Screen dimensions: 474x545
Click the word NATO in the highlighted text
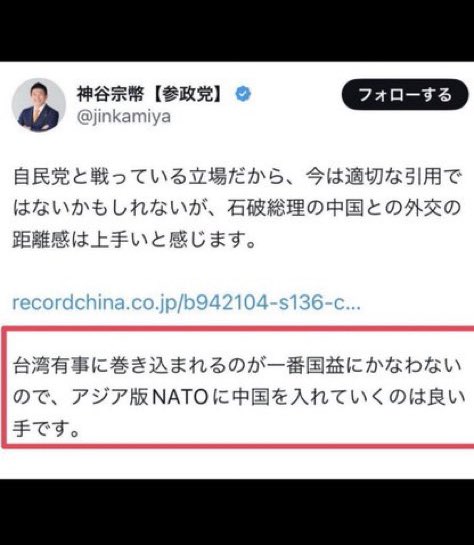coord(181,397)
